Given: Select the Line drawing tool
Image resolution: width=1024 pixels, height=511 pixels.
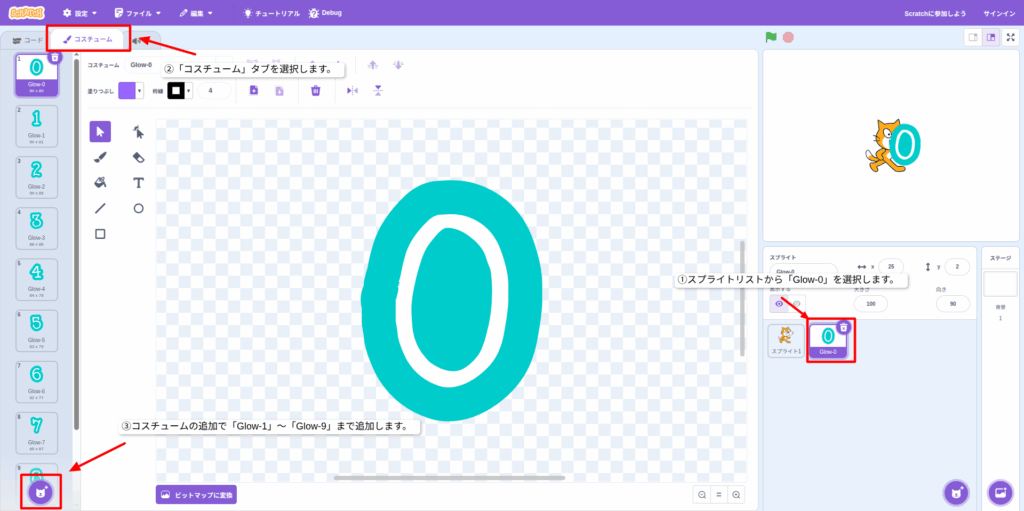Looking at the screenshot, I should (x=100, y=208).
